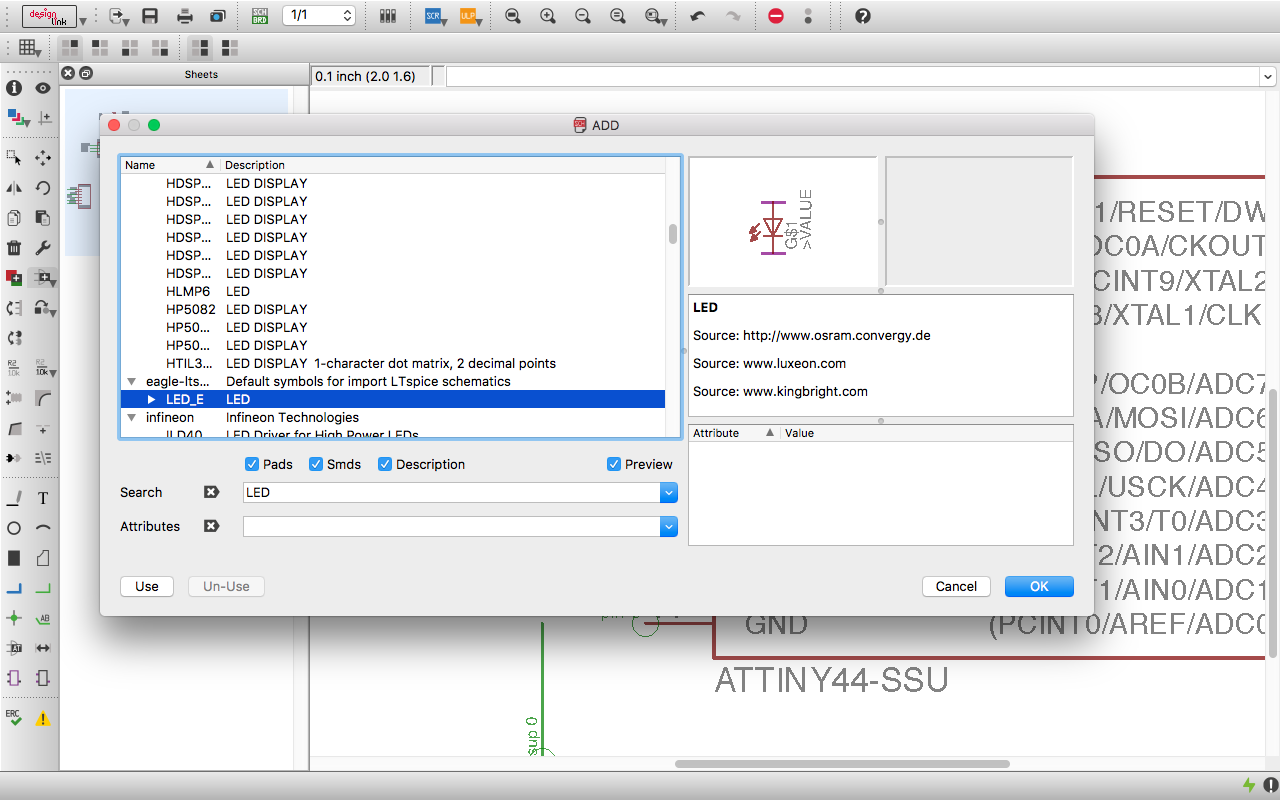Click the Zoom out icon

pos(583,16)
